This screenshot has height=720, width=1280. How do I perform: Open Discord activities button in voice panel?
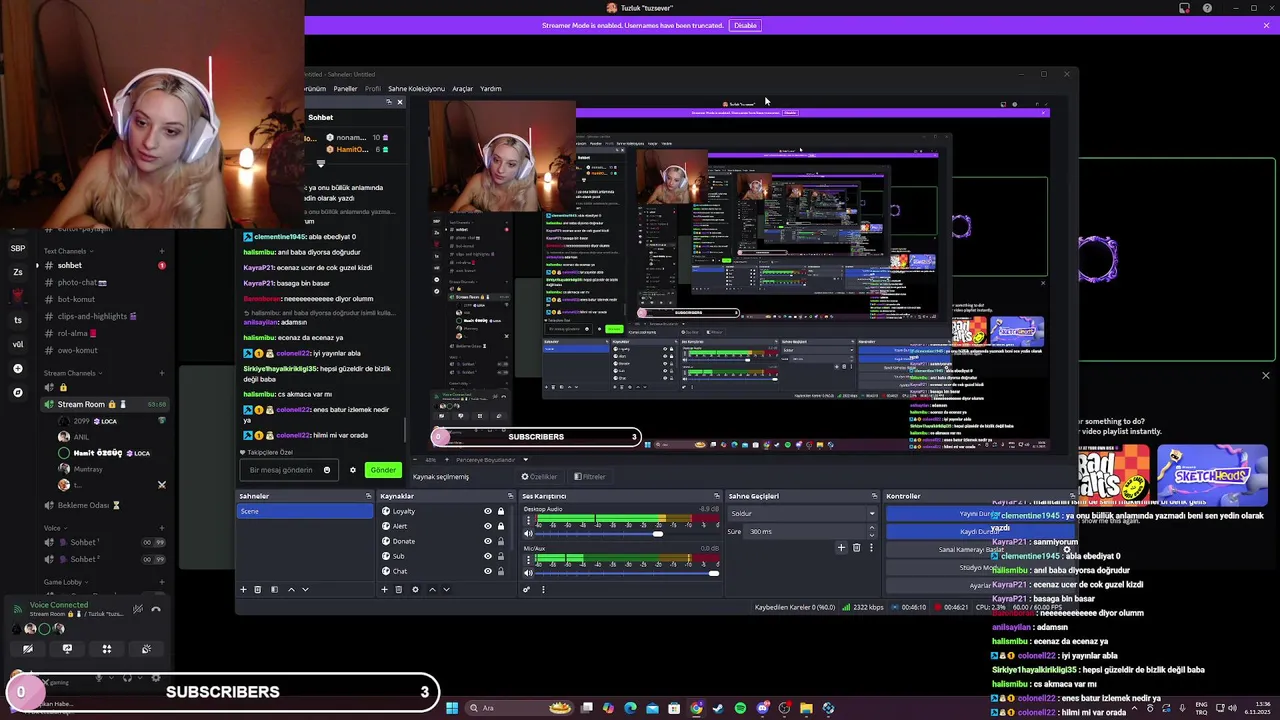pos(107,649)
